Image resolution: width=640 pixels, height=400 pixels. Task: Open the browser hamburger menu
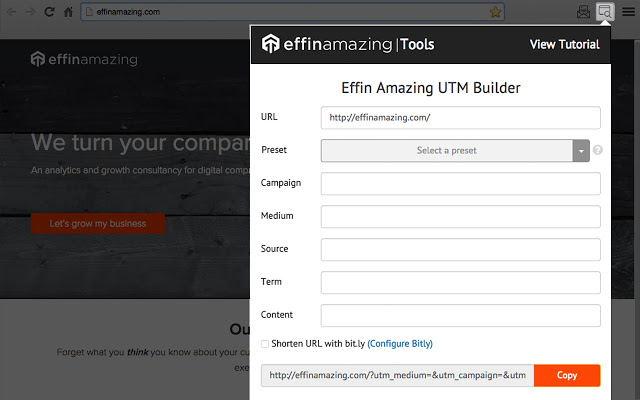coord(629,12)
